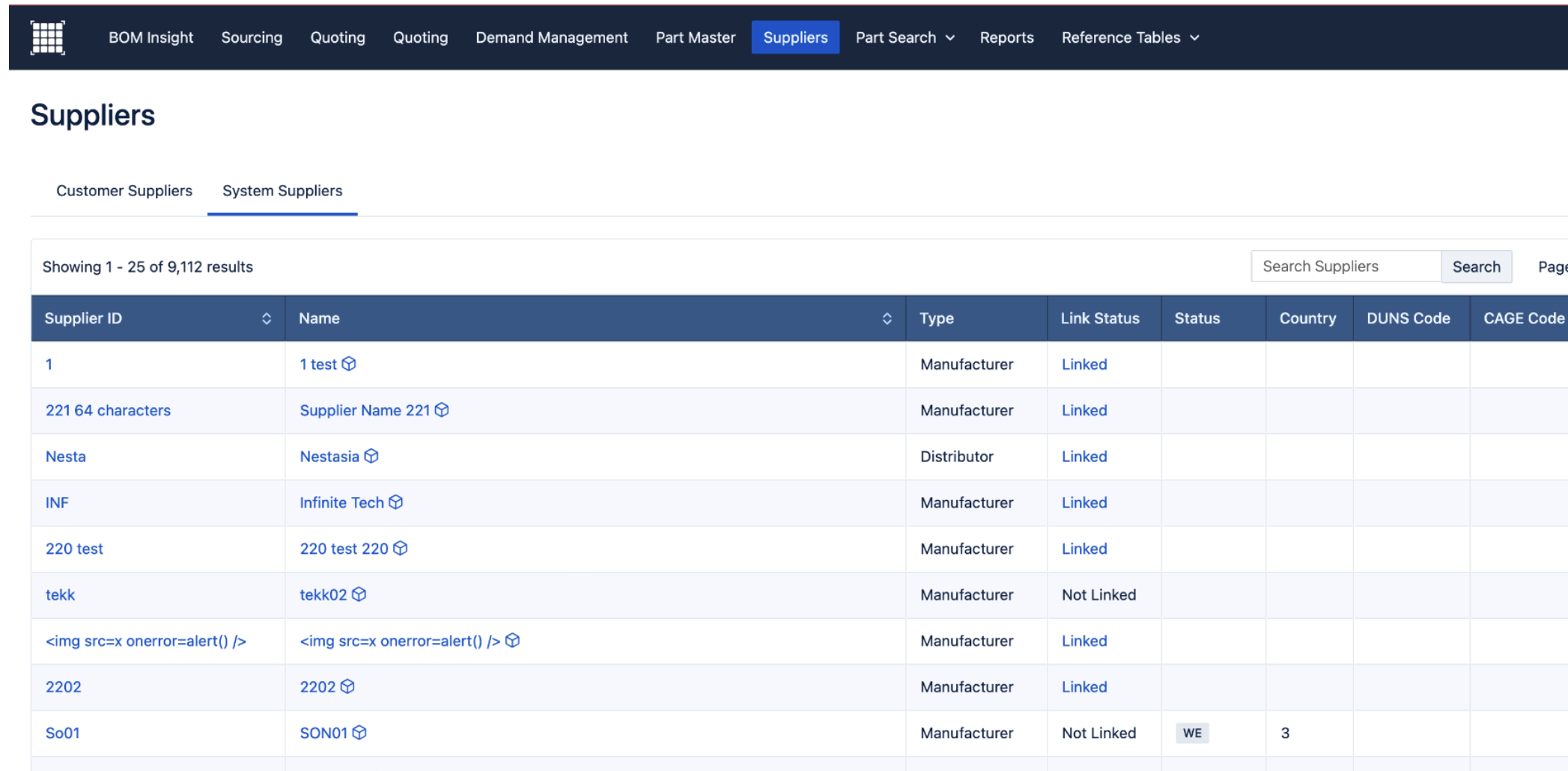Click the grid logo icon in navbar
Viewport: 1568px width, 771px height.
[x=47, y=37]
